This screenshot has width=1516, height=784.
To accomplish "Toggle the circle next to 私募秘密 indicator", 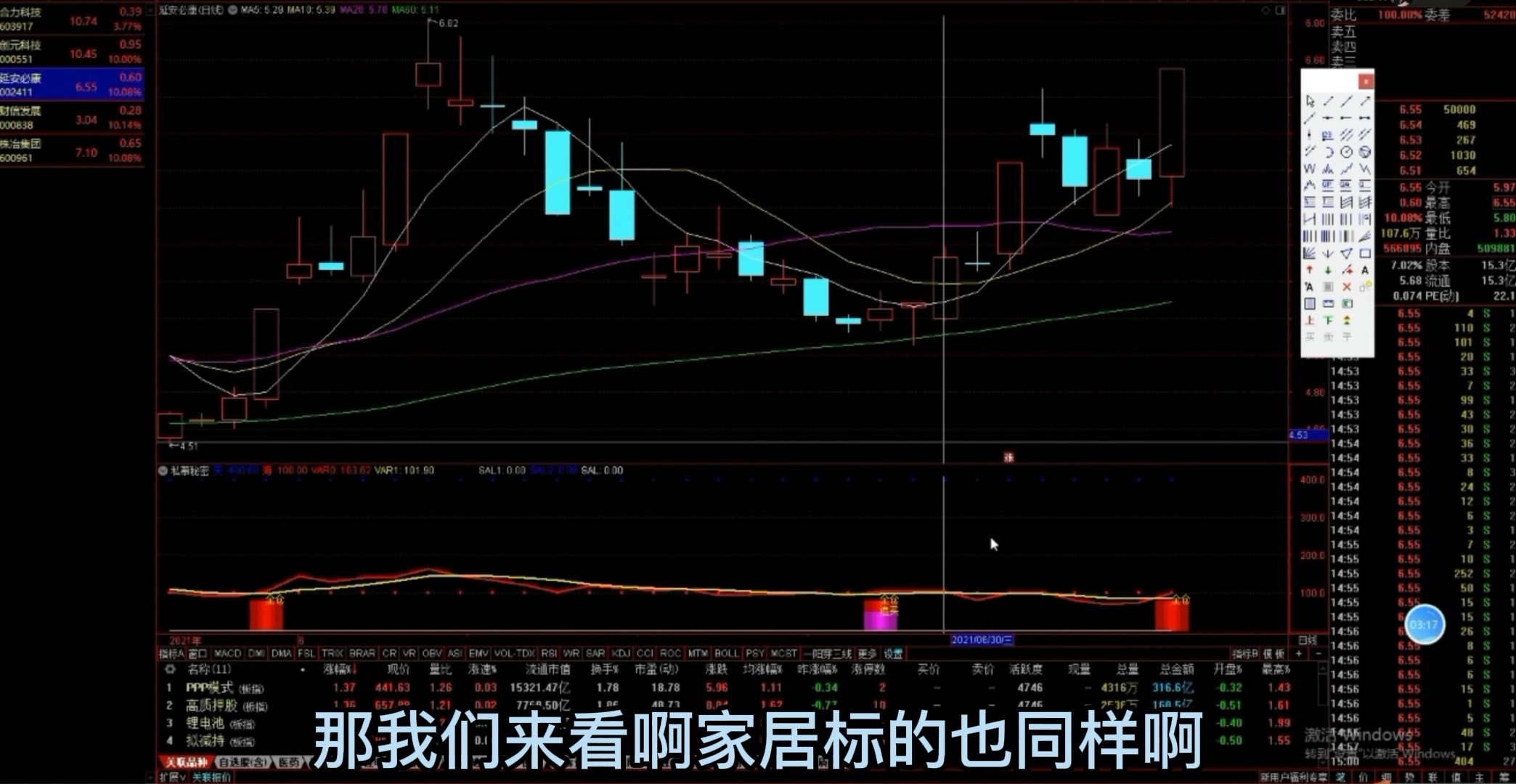I will coord(163,470).
